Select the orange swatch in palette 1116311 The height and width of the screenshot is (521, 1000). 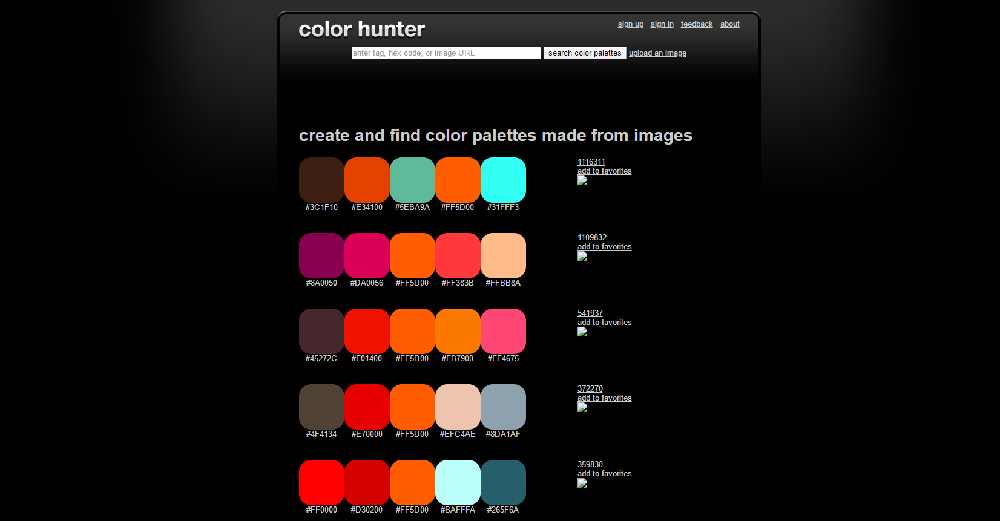(458, 180)
